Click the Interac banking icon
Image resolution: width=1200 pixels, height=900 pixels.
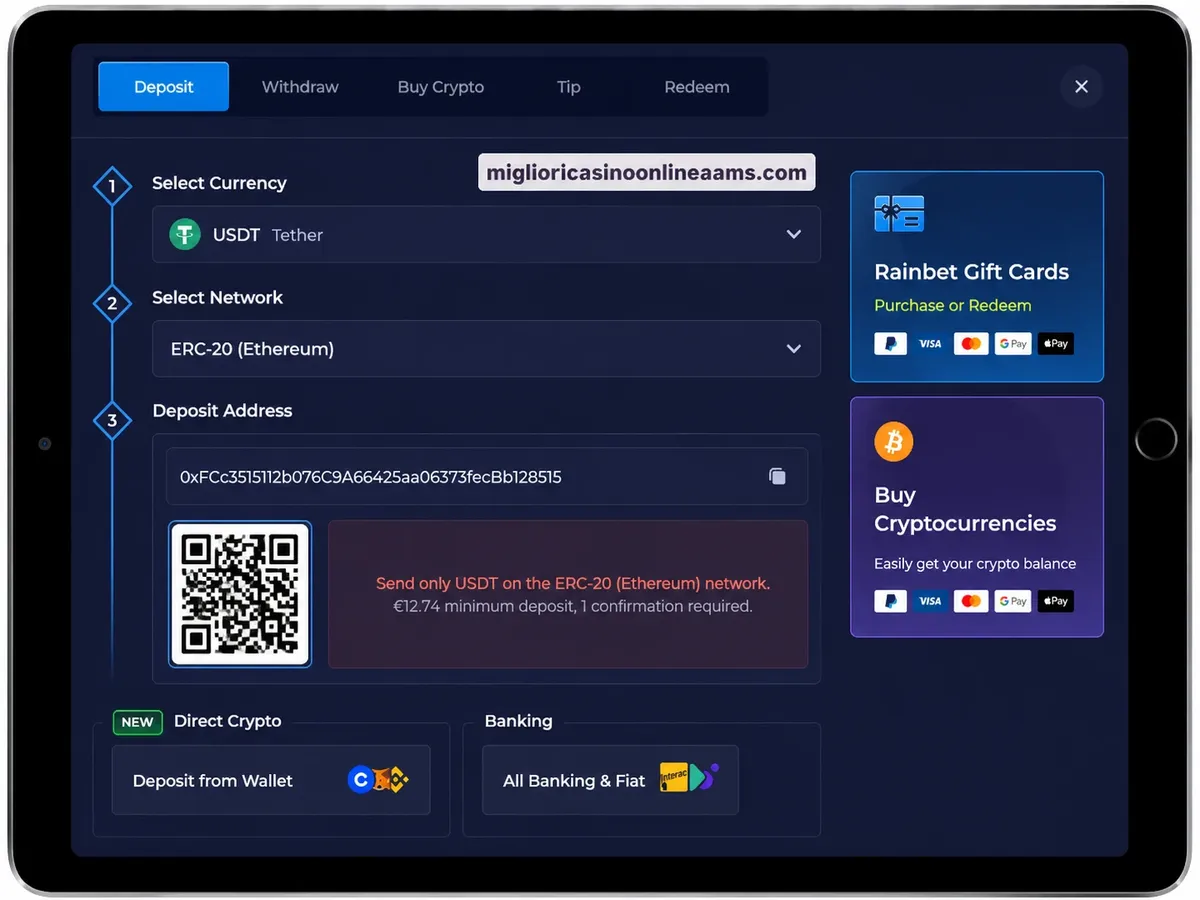(674, 779)
